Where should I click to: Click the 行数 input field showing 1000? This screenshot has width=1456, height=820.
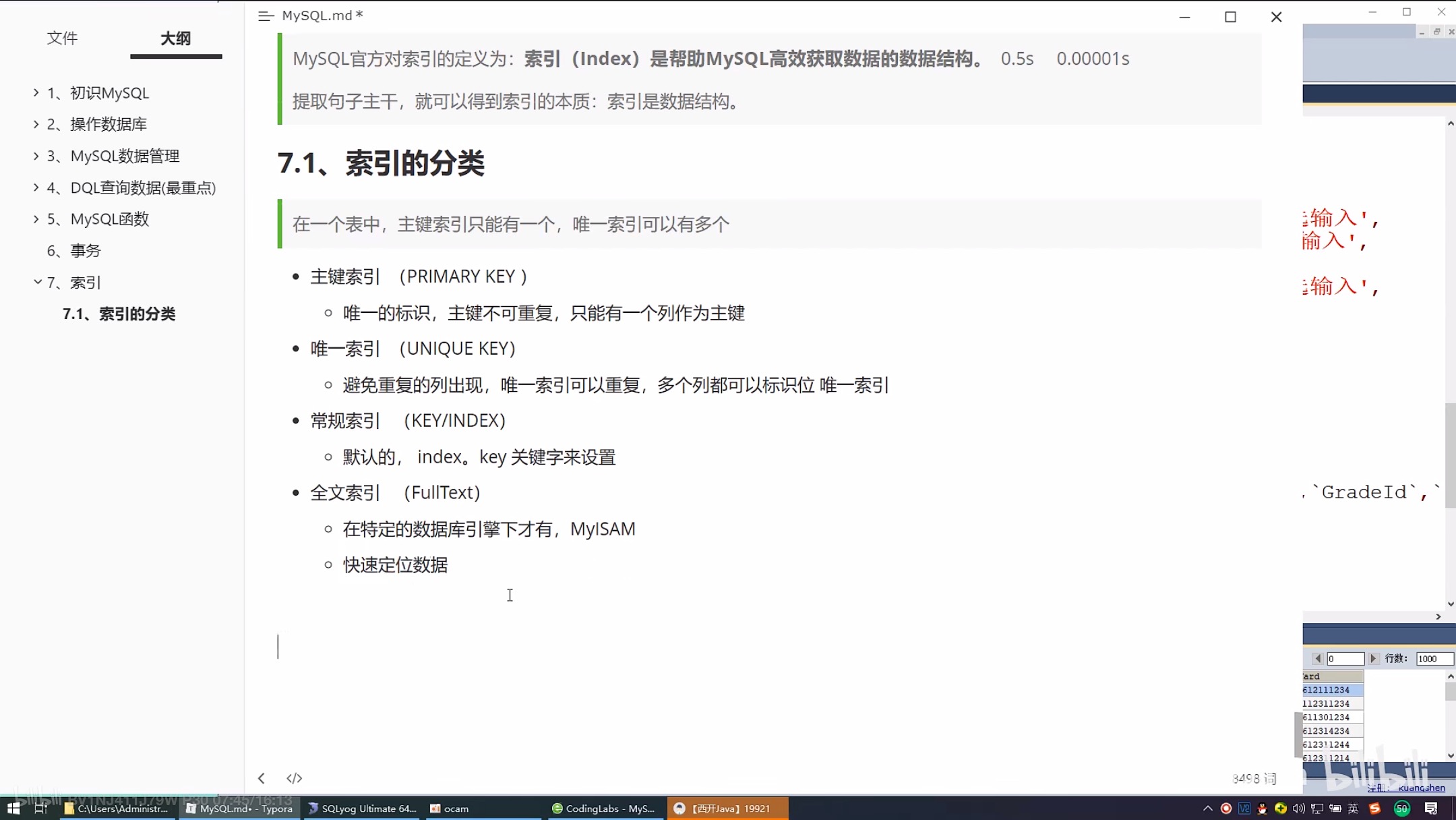tap(1434, 659)
